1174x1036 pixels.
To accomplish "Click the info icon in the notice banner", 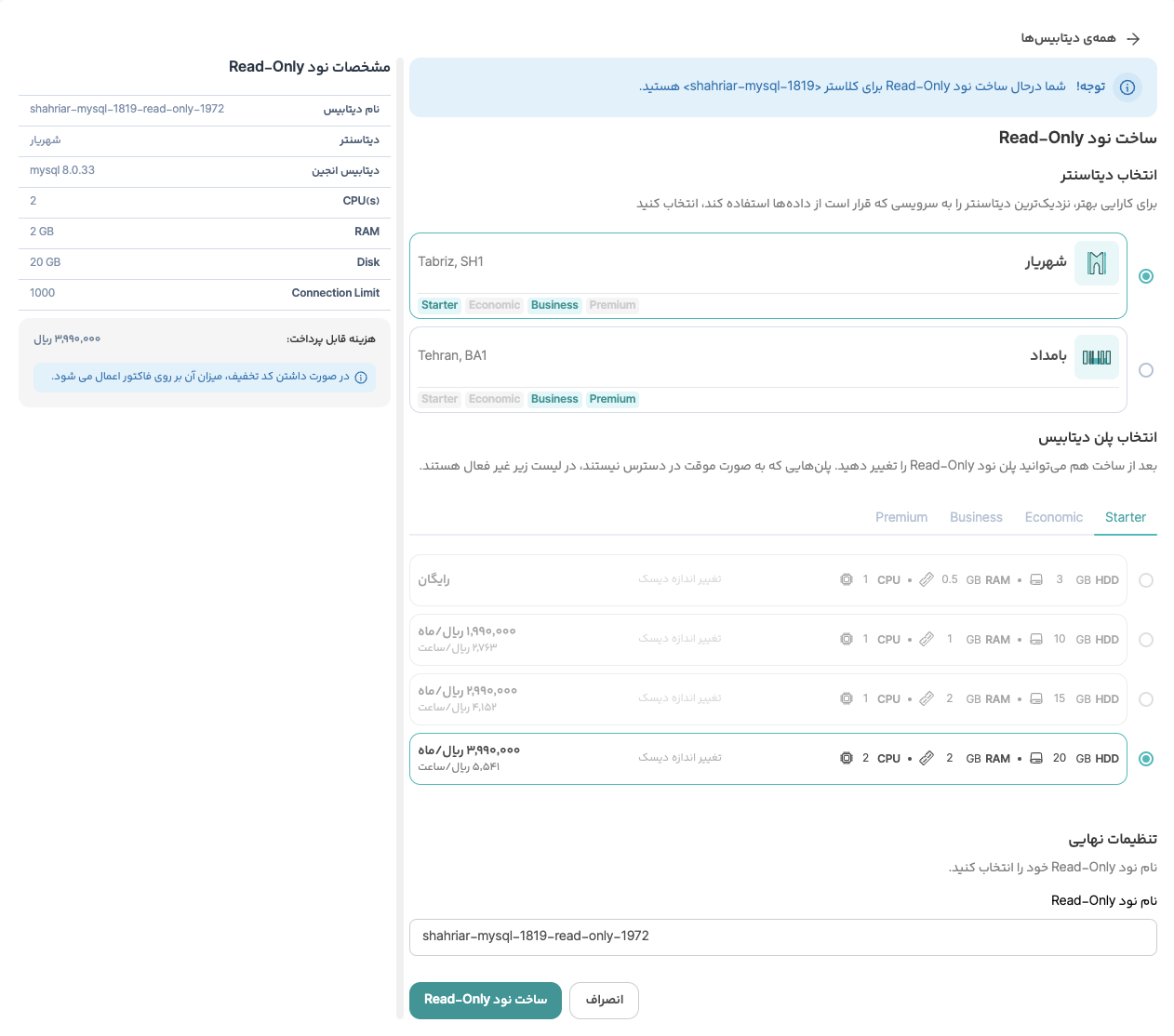I will click(1127, 87).
